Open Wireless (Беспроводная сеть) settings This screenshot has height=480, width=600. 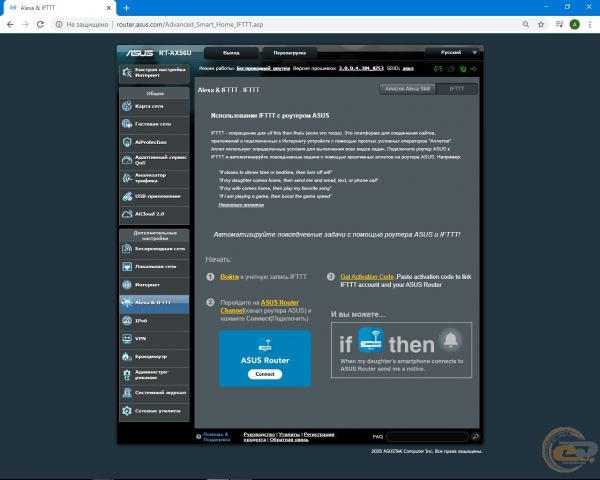[x=154, y=249]
